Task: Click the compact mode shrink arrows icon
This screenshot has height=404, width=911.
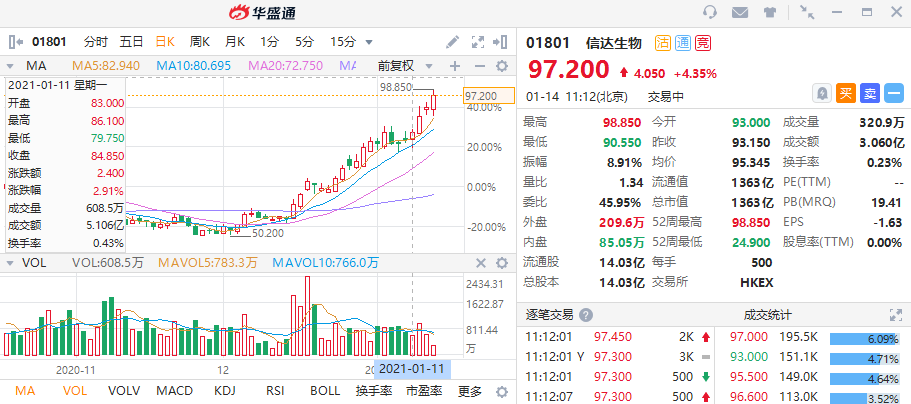Action: [x=806, y=12]
